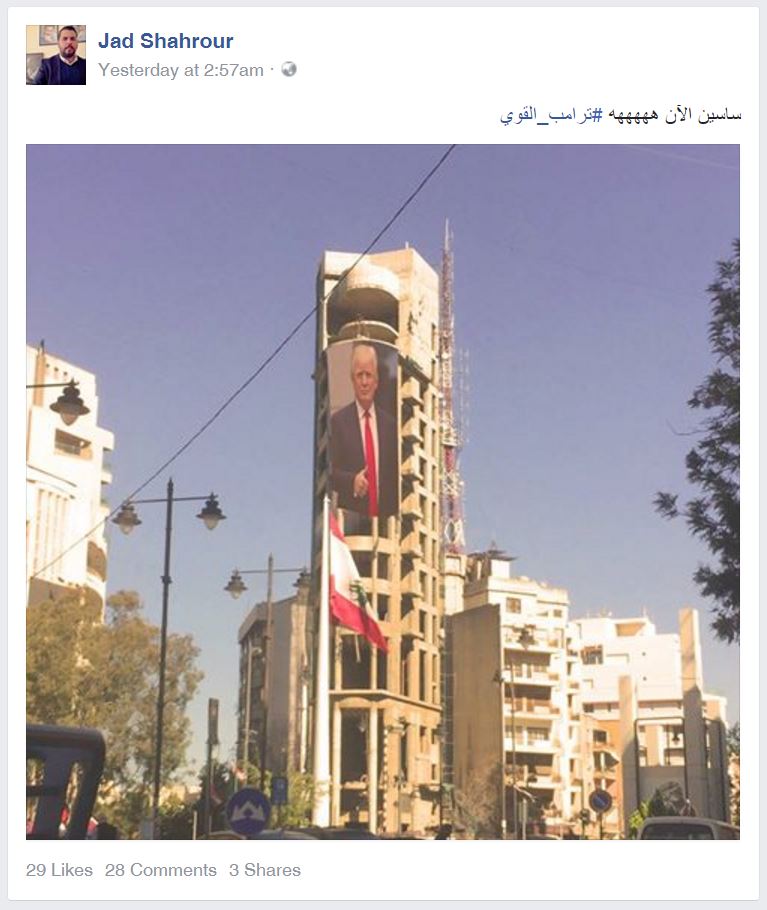
Task: Open the posted street photo
Action: [383, 492]
